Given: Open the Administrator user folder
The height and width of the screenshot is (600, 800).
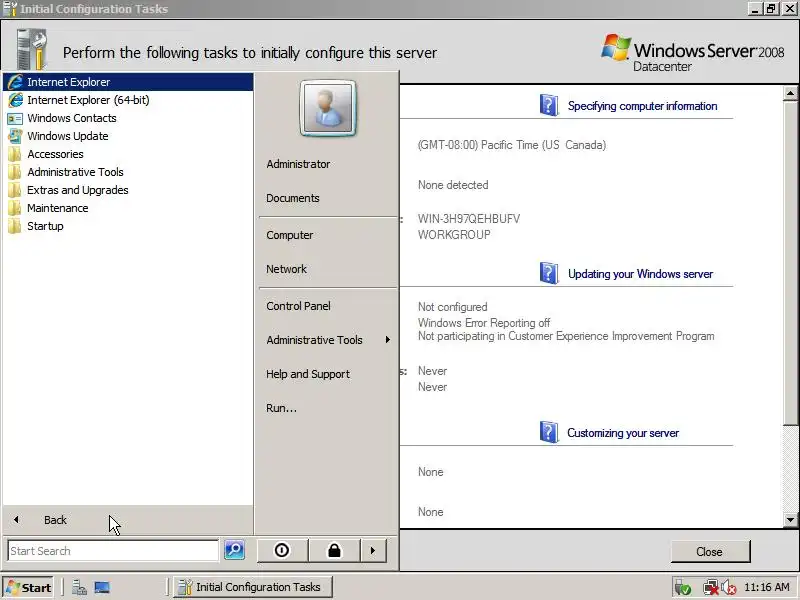Looking at the screenshot, I should point(298,164).
